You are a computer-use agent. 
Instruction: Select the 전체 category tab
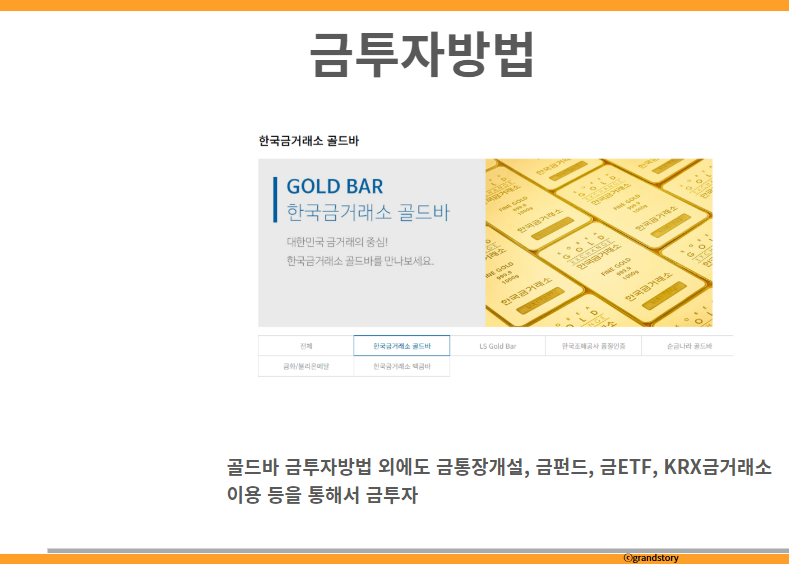pyautogui.click(x=306, y=346)
